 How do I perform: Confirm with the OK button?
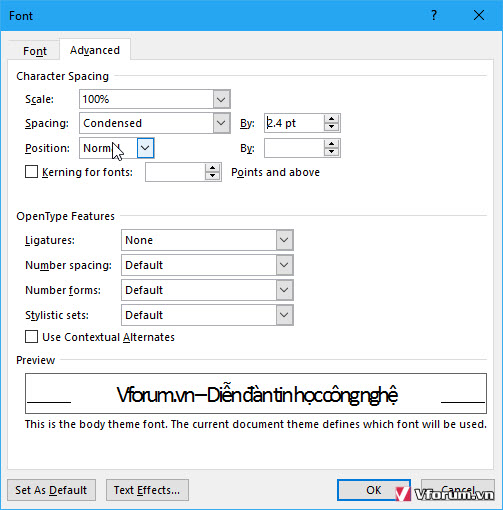[x=374, y=490]
